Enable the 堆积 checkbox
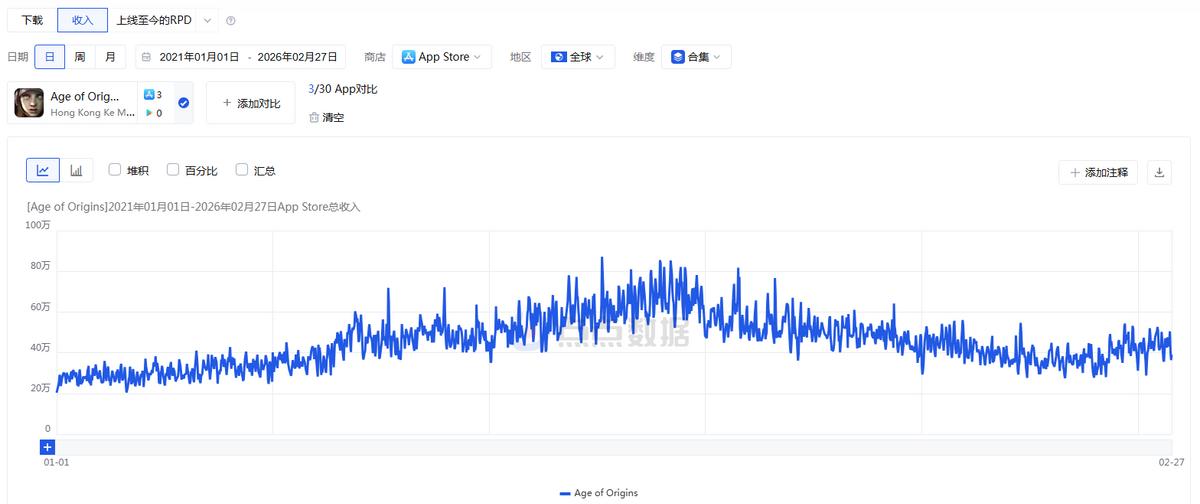The height and width of the screenshot is (504, 1200). click(x=114, y=170)
